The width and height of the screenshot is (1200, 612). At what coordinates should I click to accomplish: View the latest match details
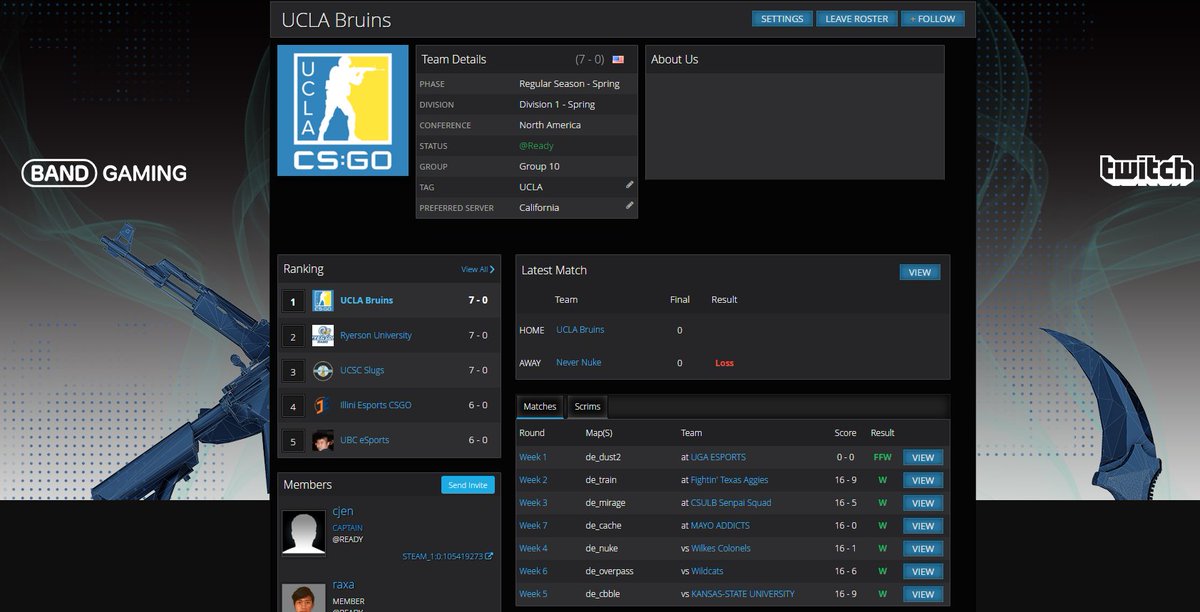(920, 272)
